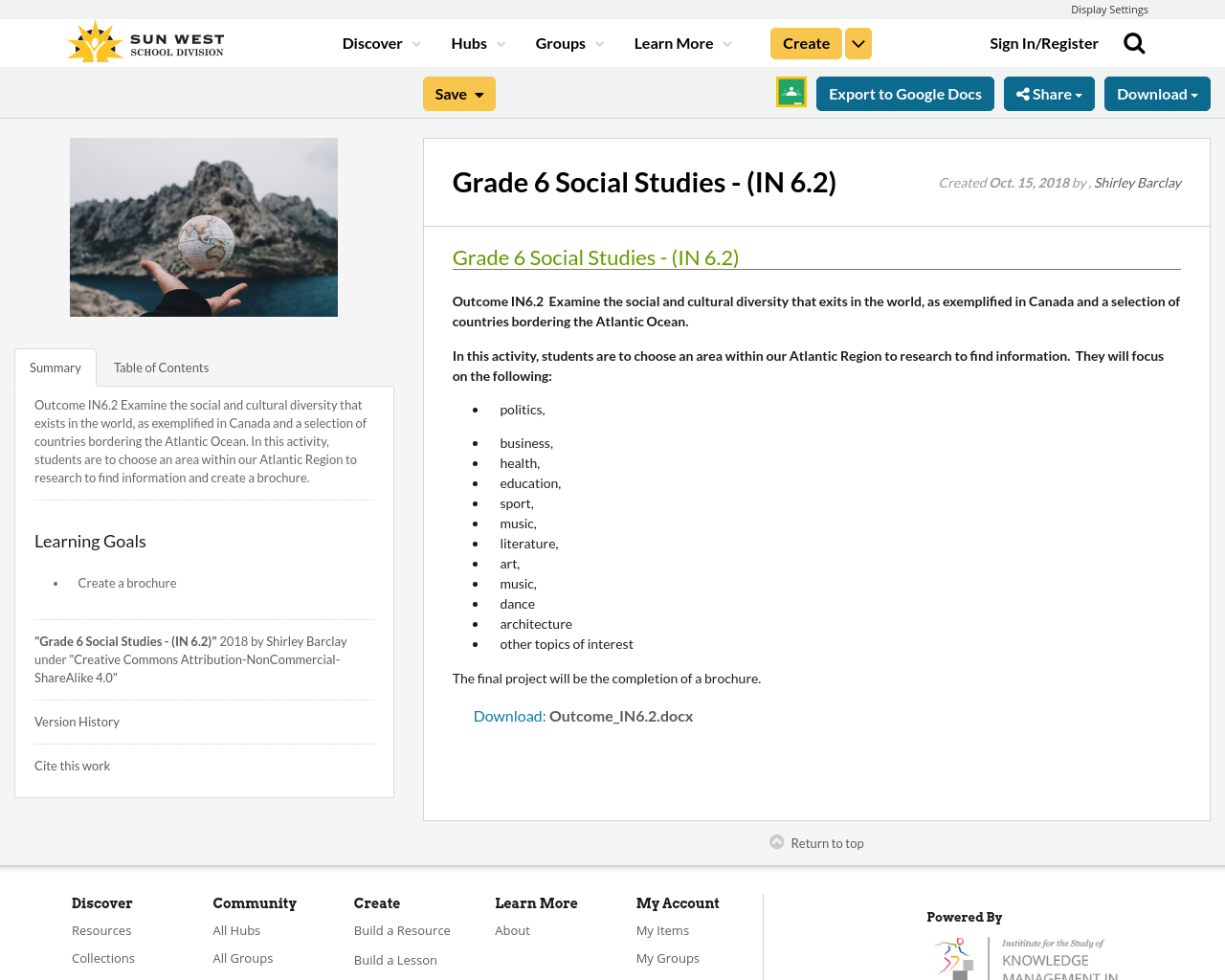Click the yellow Create button

click(806, 44)
